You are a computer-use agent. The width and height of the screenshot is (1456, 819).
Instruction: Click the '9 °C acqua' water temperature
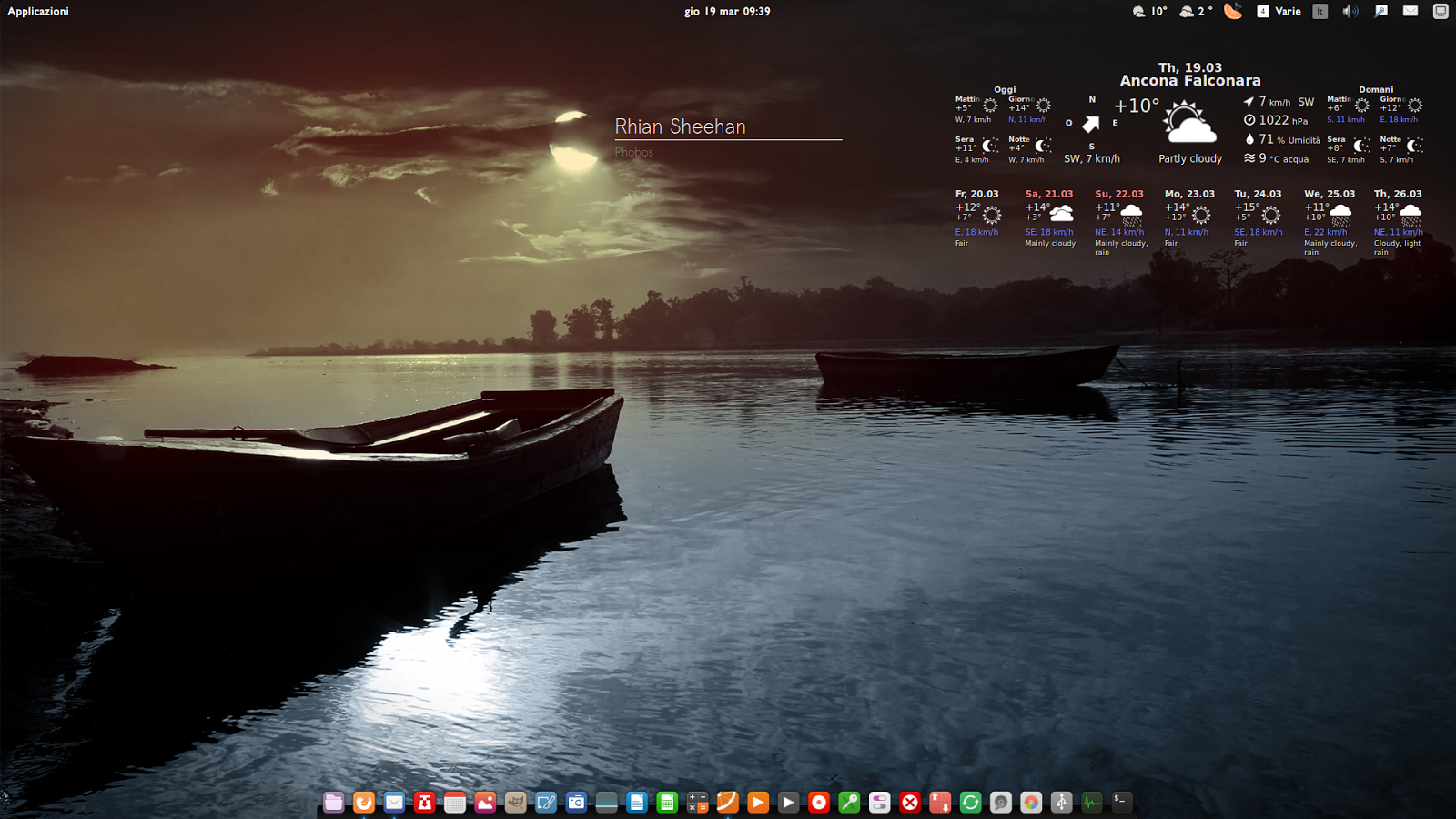point(1276,158)
